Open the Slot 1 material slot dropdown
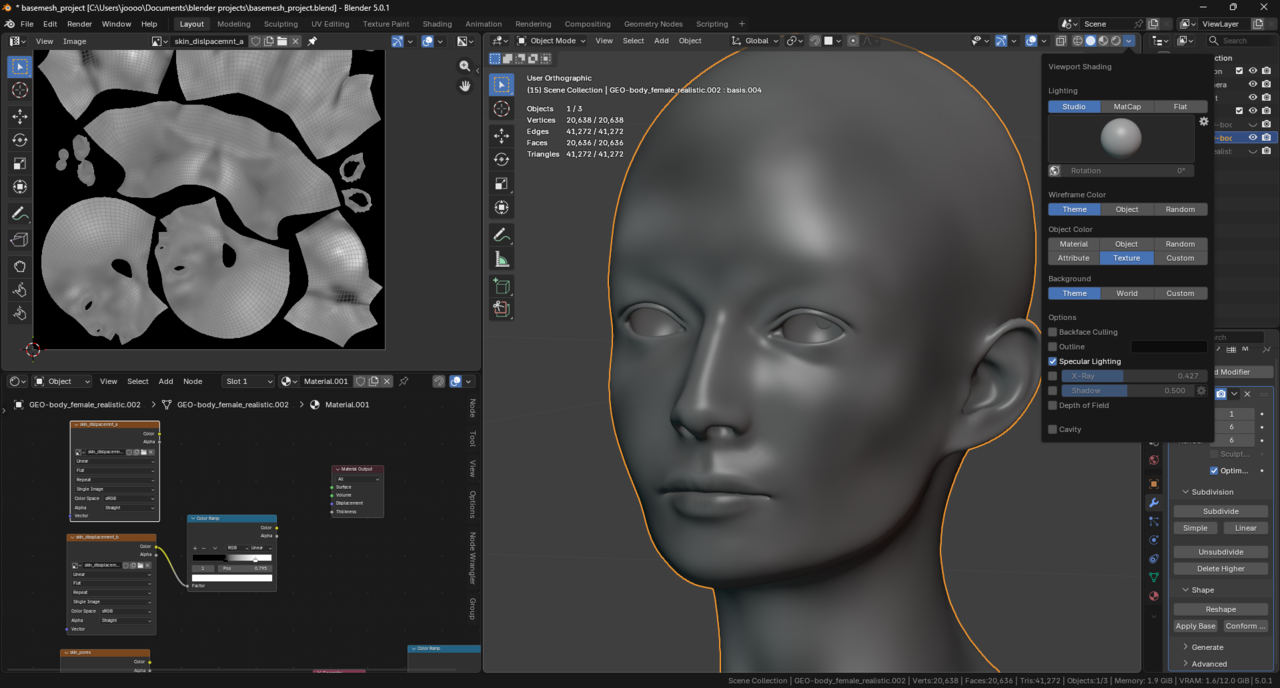The width and height of the screenshot is (1280, 688). coord(248,381)
